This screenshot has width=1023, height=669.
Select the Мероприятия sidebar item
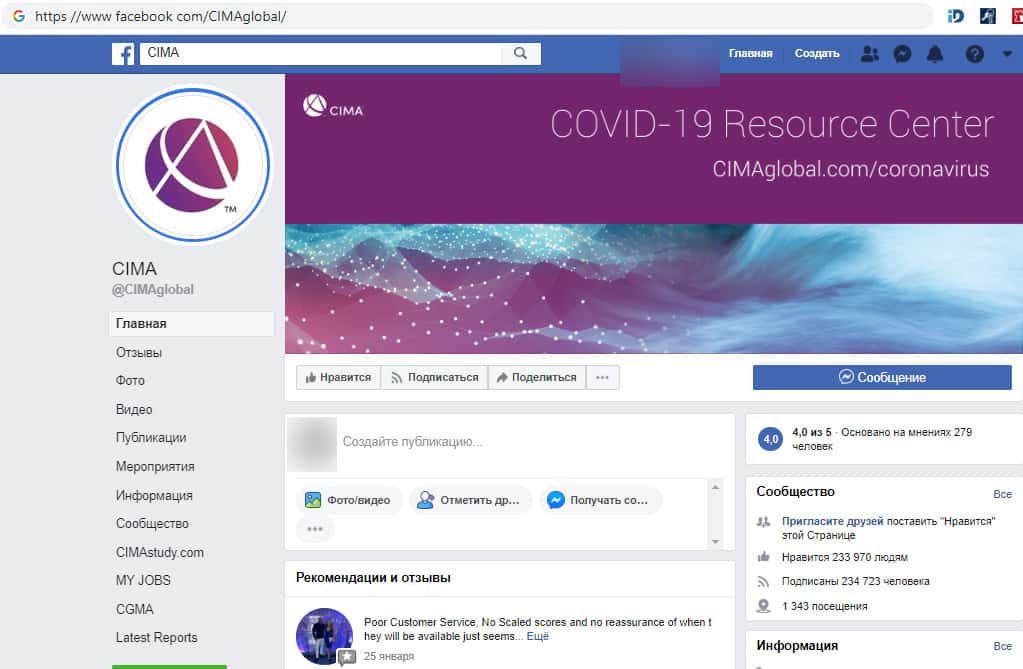155,467
